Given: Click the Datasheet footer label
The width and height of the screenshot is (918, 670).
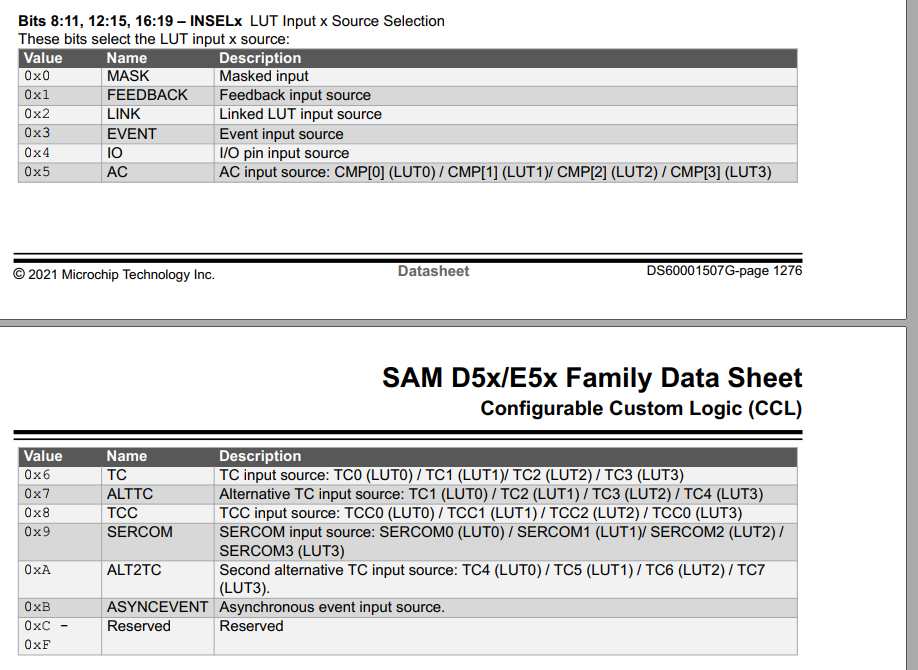Looking at the screenshot, I should 433,271.
